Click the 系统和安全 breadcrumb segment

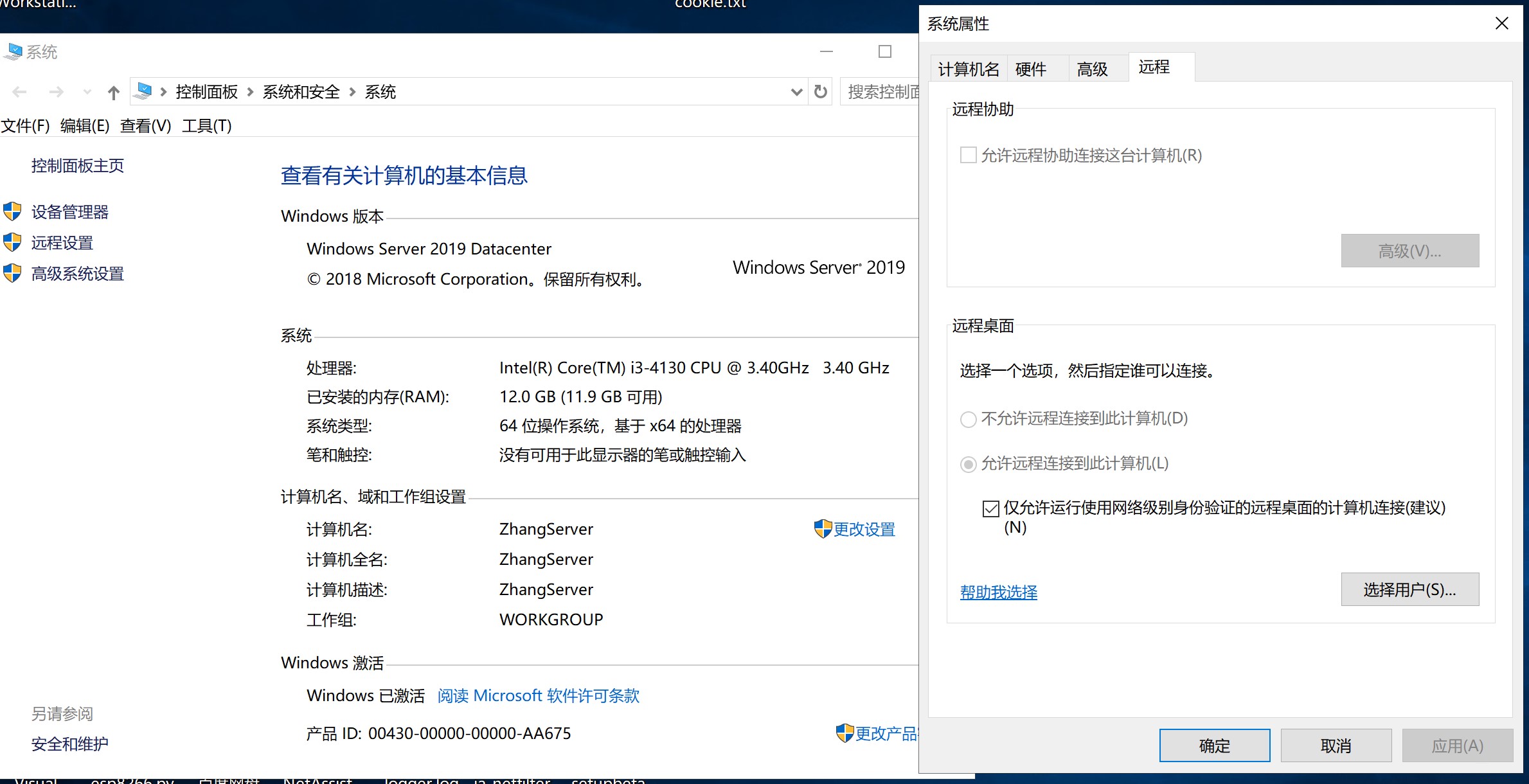pyautogui.click(x=301, y=92)
